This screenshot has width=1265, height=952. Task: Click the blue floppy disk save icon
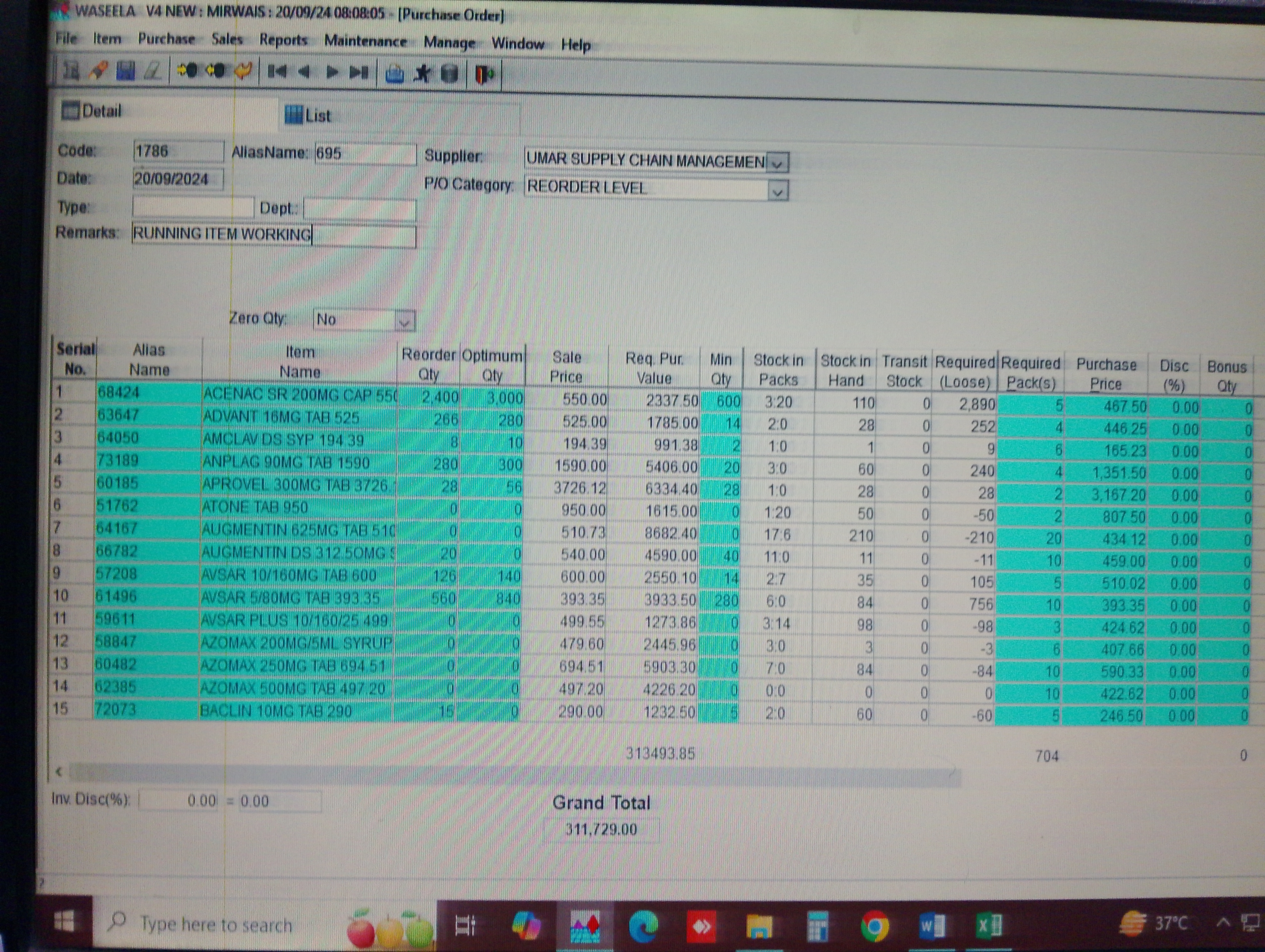[x=125, y=71]
